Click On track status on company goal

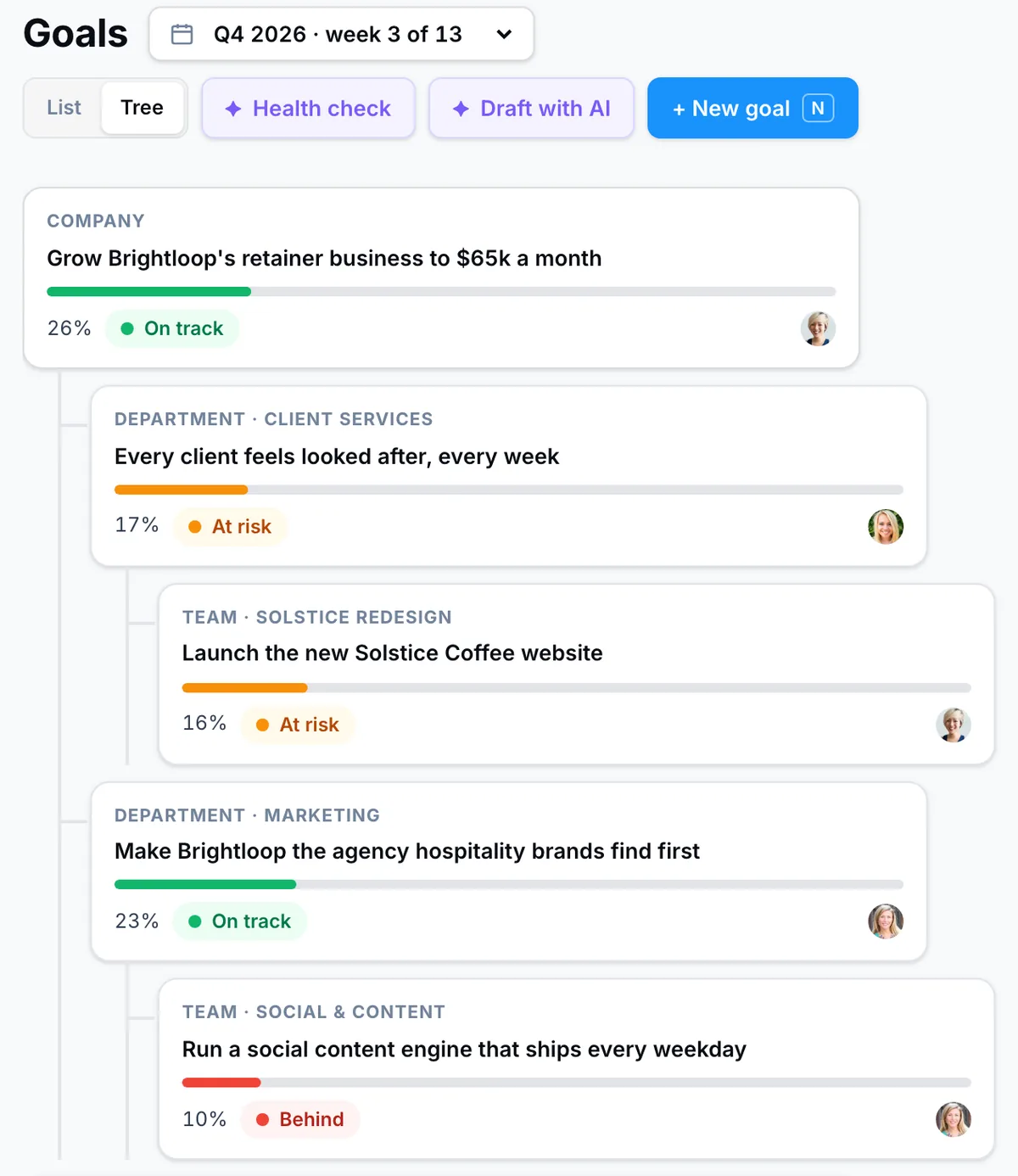(x=172, y=328)
